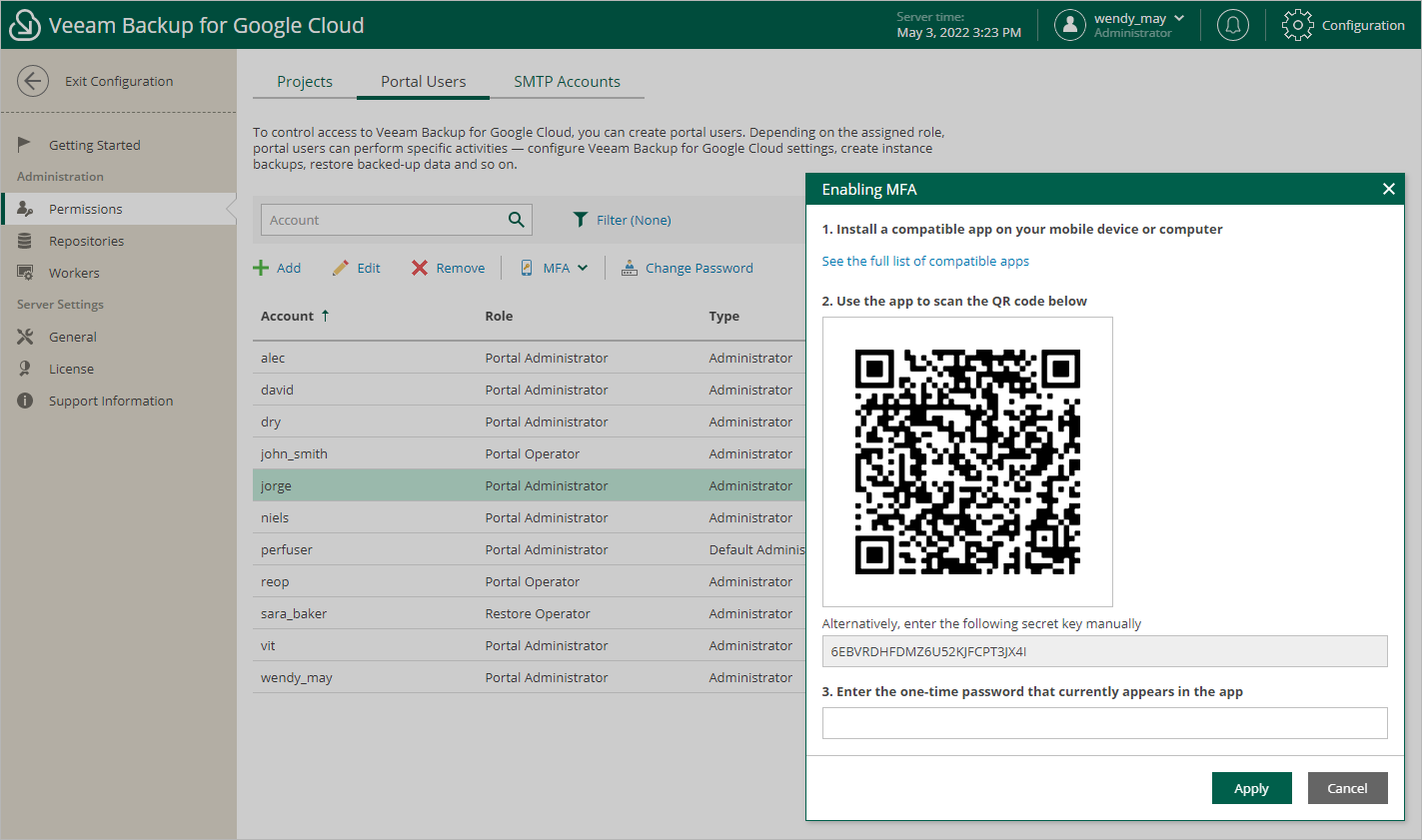Image resolution: width=1422 pixels, height=840 pixels.
Task: Click the Workers monitor icon
Action: [x=25, y=273]
